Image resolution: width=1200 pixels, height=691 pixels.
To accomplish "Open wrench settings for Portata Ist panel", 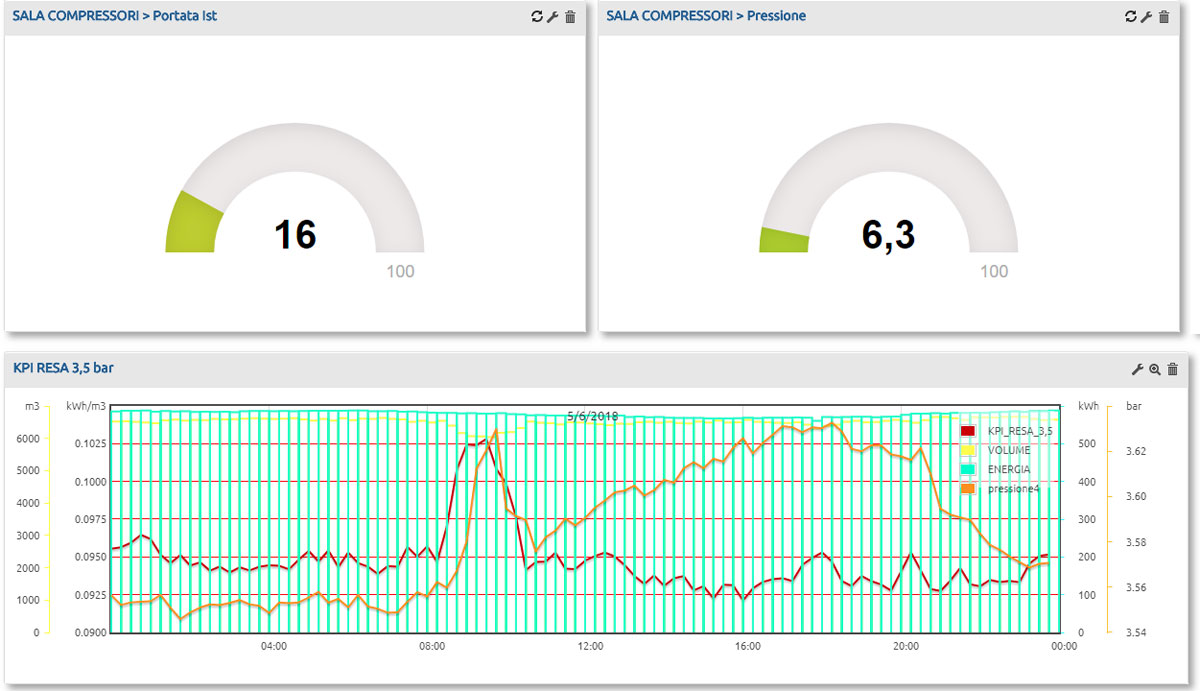I will (553, 17).
